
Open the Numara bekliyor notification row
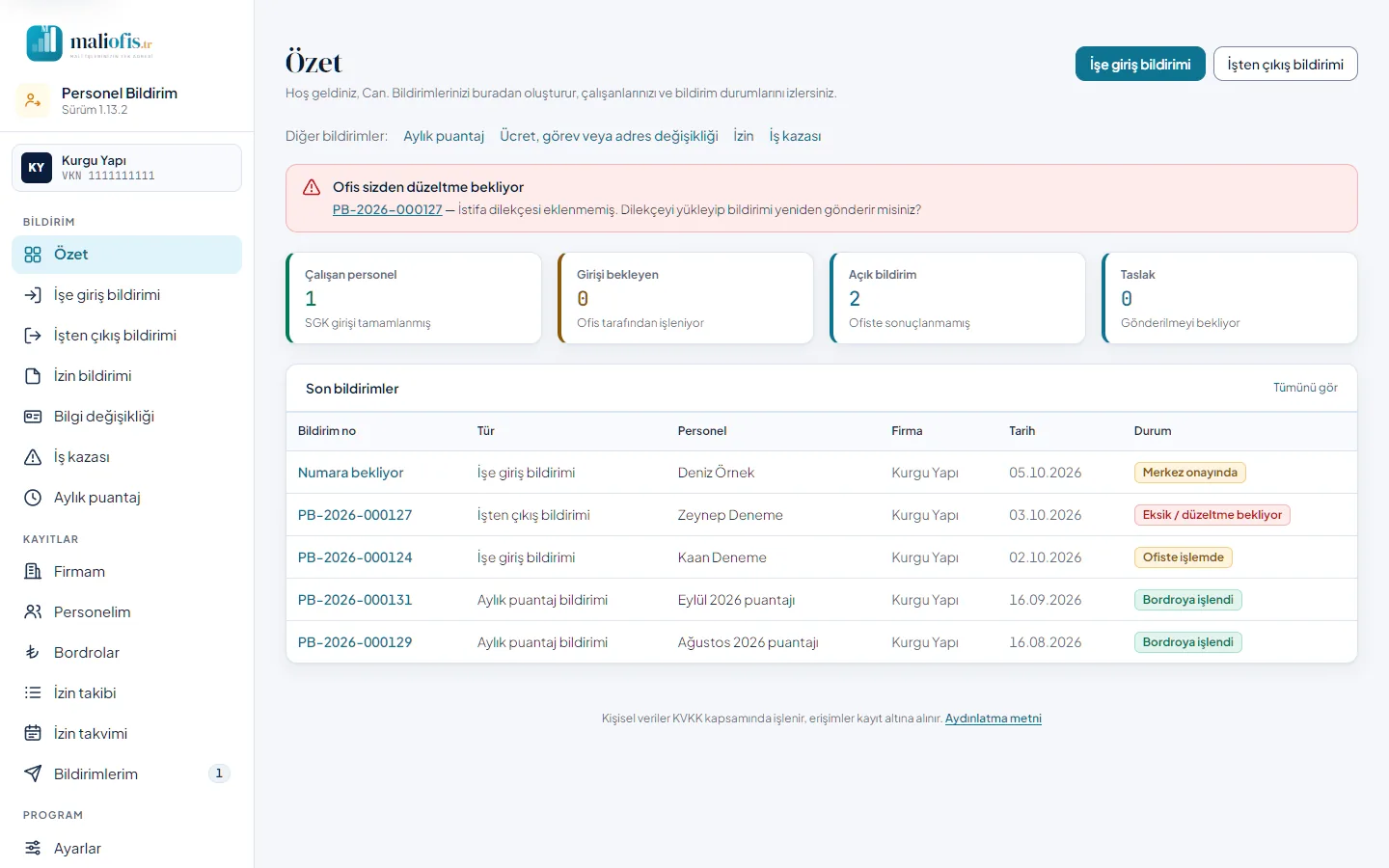tap(822, 473)
